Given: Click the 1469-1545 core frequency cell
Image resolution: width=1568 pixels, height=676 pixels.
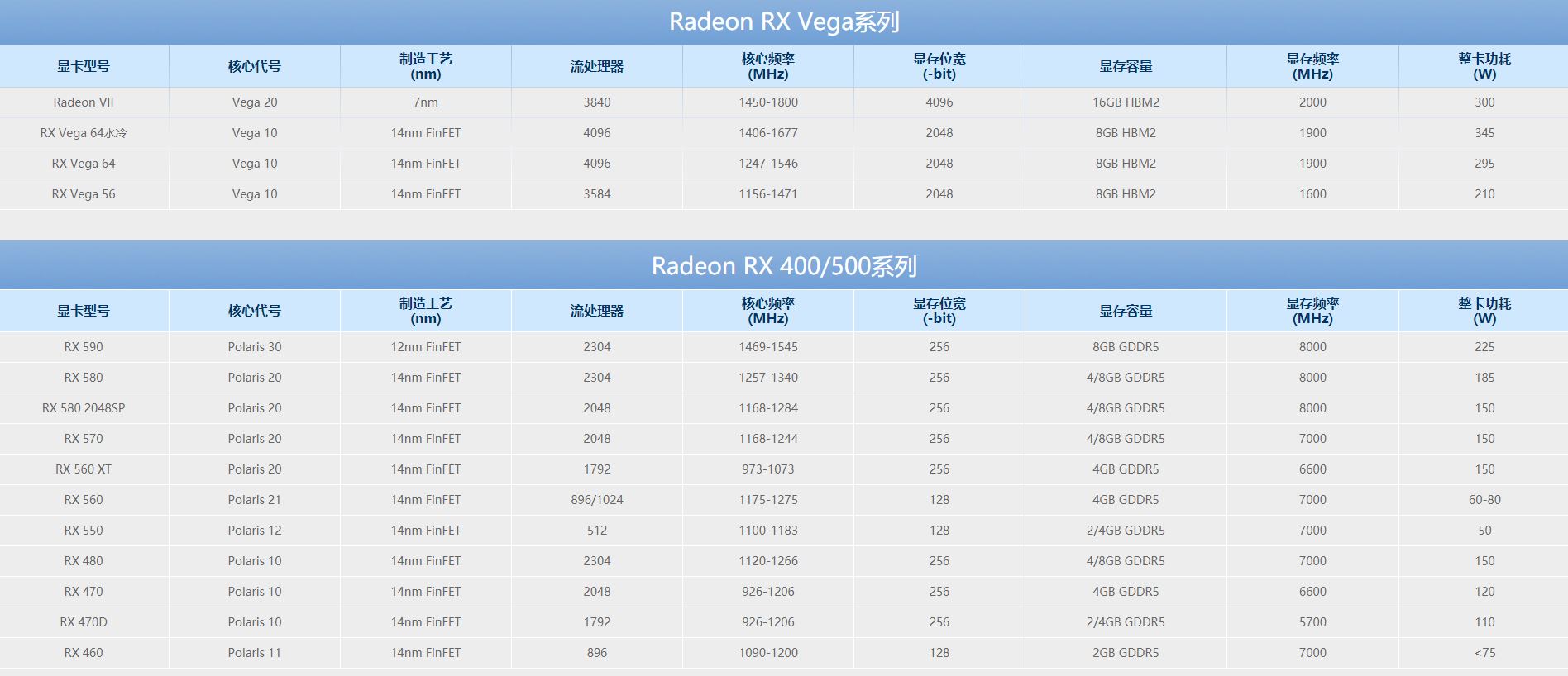Looking at the screenshot, I should (x=768, y=347).
